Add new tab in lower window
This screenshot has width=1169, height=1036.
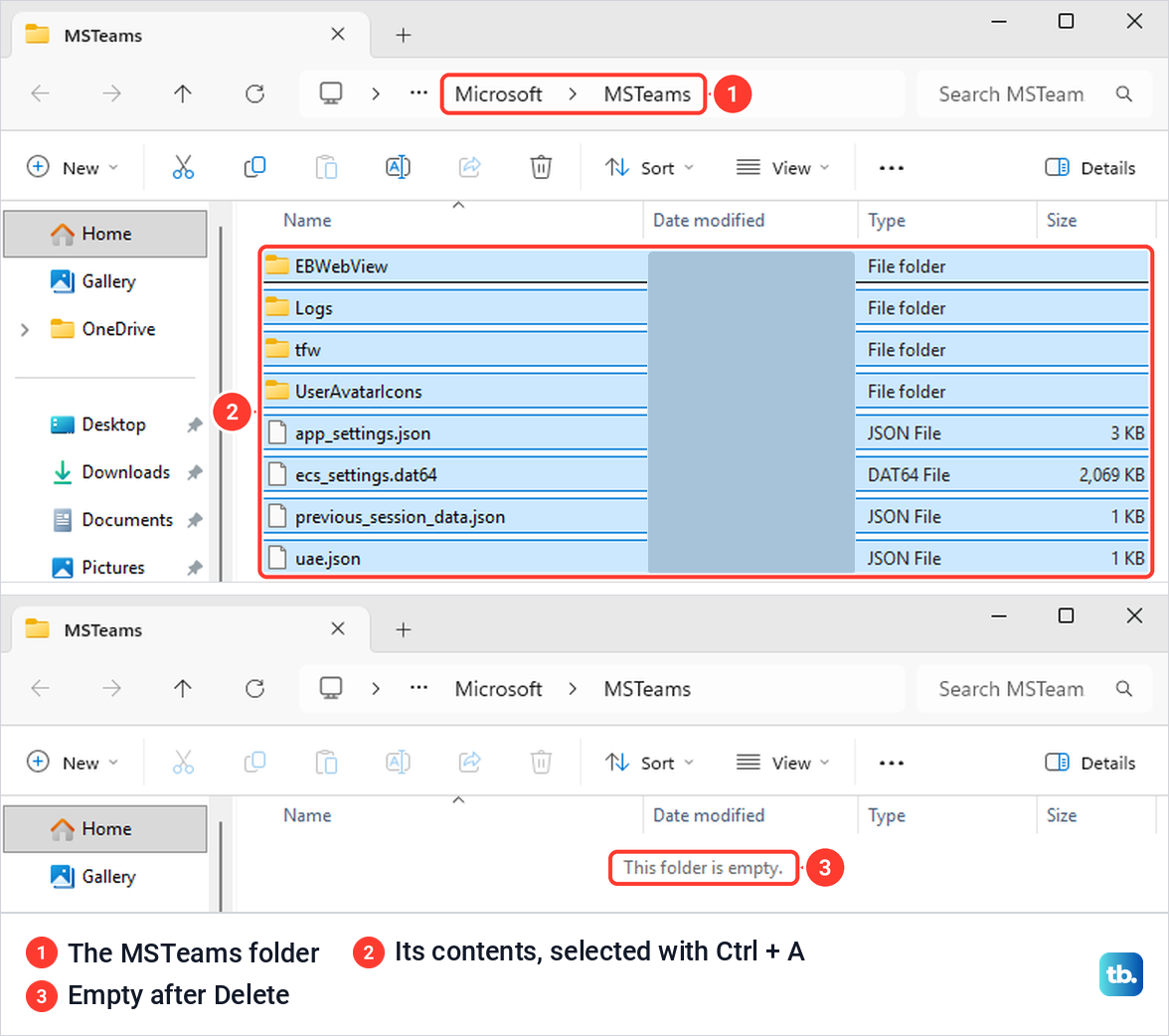tap(404, 629)
